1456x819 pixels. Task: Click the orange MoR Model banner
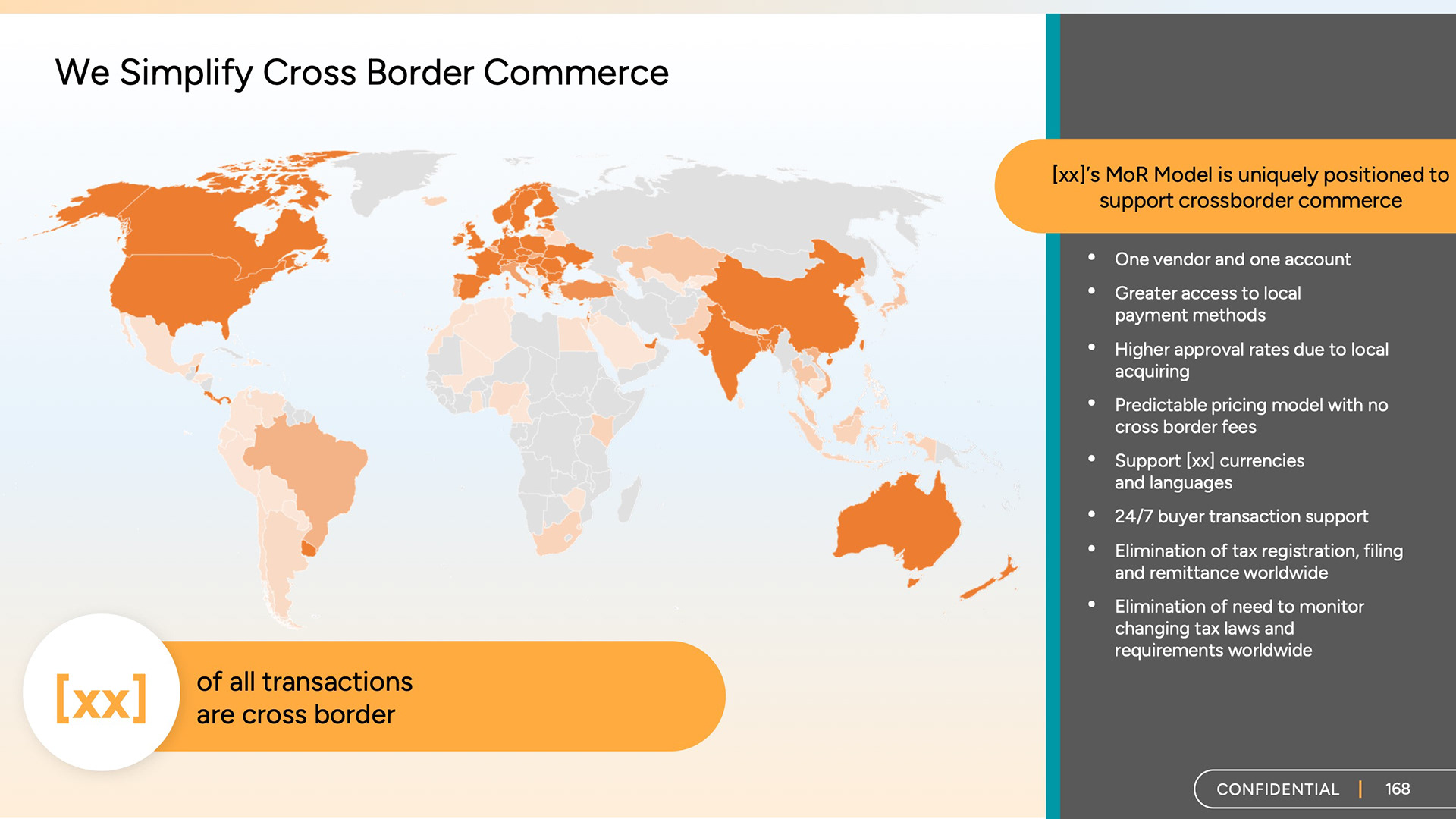tap(1250, 187)
